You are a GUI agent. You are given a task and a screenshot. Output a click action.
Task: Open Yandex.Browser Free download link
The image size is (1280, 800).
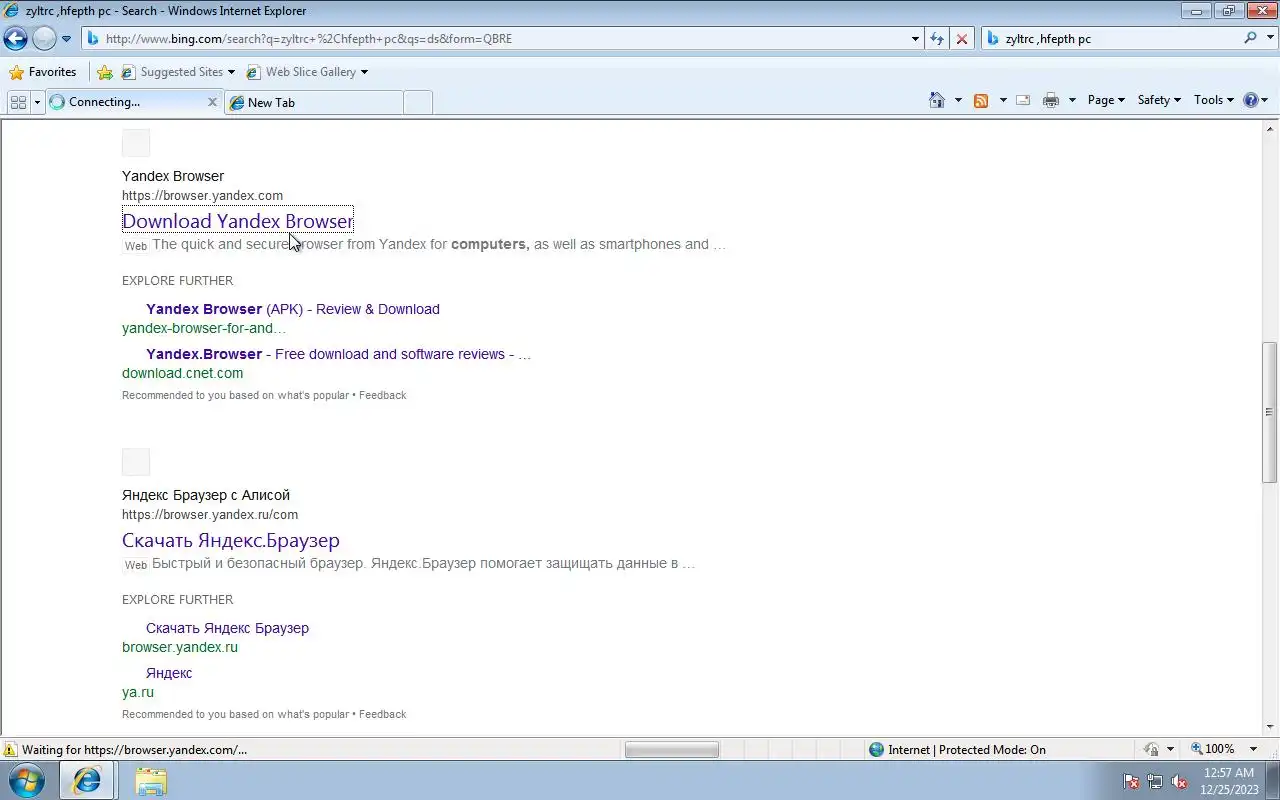[x=338, y=354]
